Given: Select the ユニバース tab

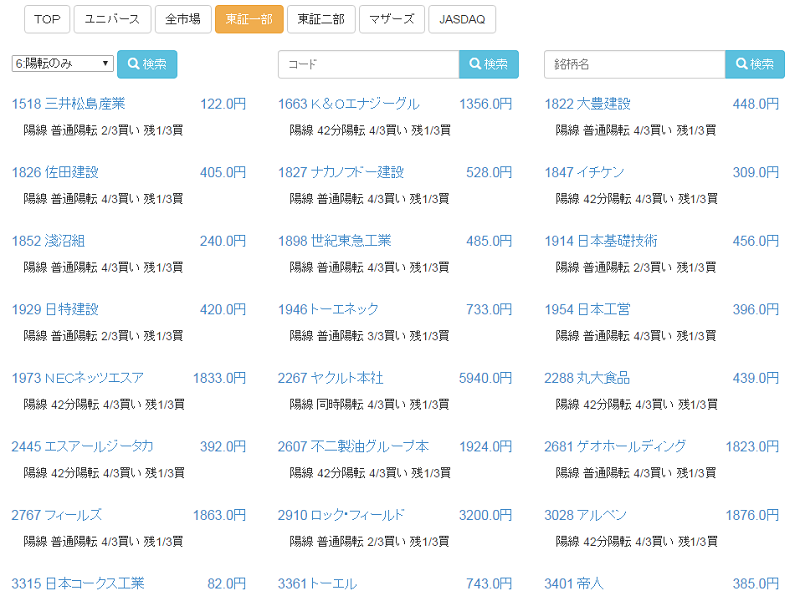Looking at the screenshot, I should [x=112, y=19].
